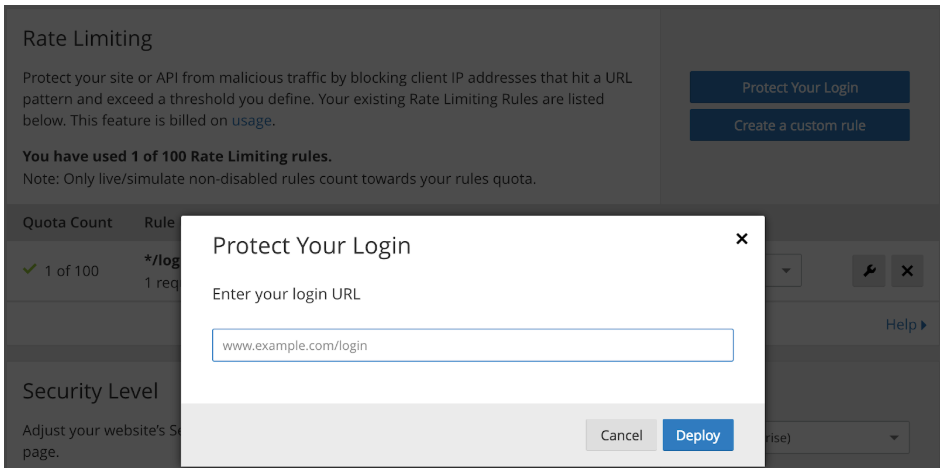Open the usage billing link

252,121
